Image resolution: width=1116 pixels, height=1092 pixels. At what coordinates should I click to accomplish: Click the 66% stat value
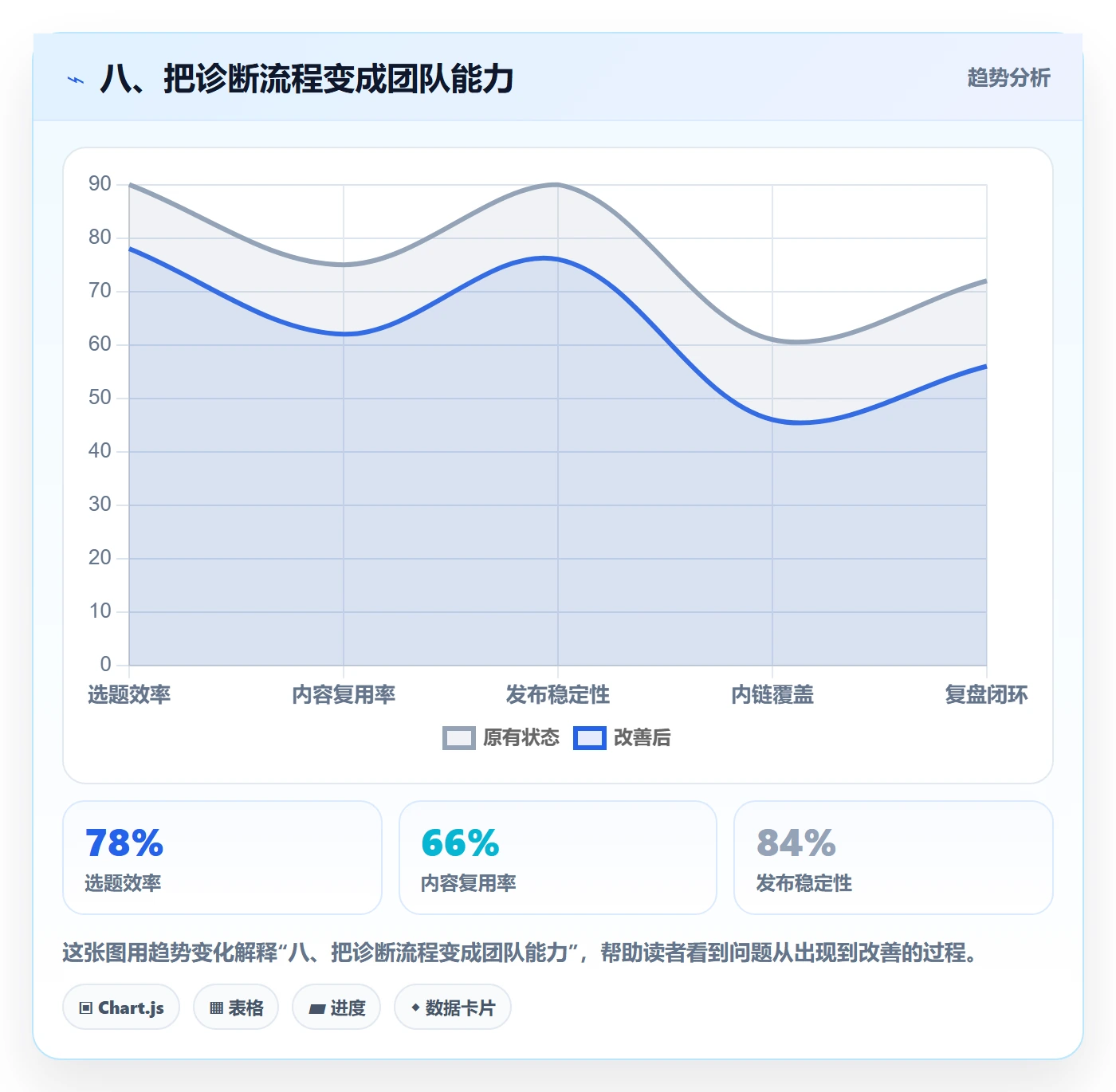(x=460, y=843)
